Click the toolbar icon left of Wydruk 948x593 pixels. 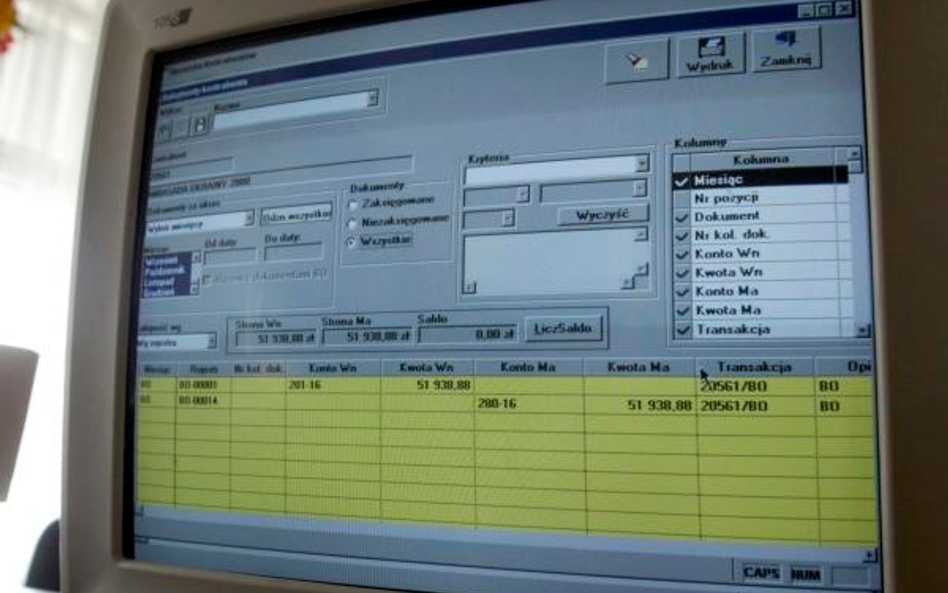tap(637, 60)
